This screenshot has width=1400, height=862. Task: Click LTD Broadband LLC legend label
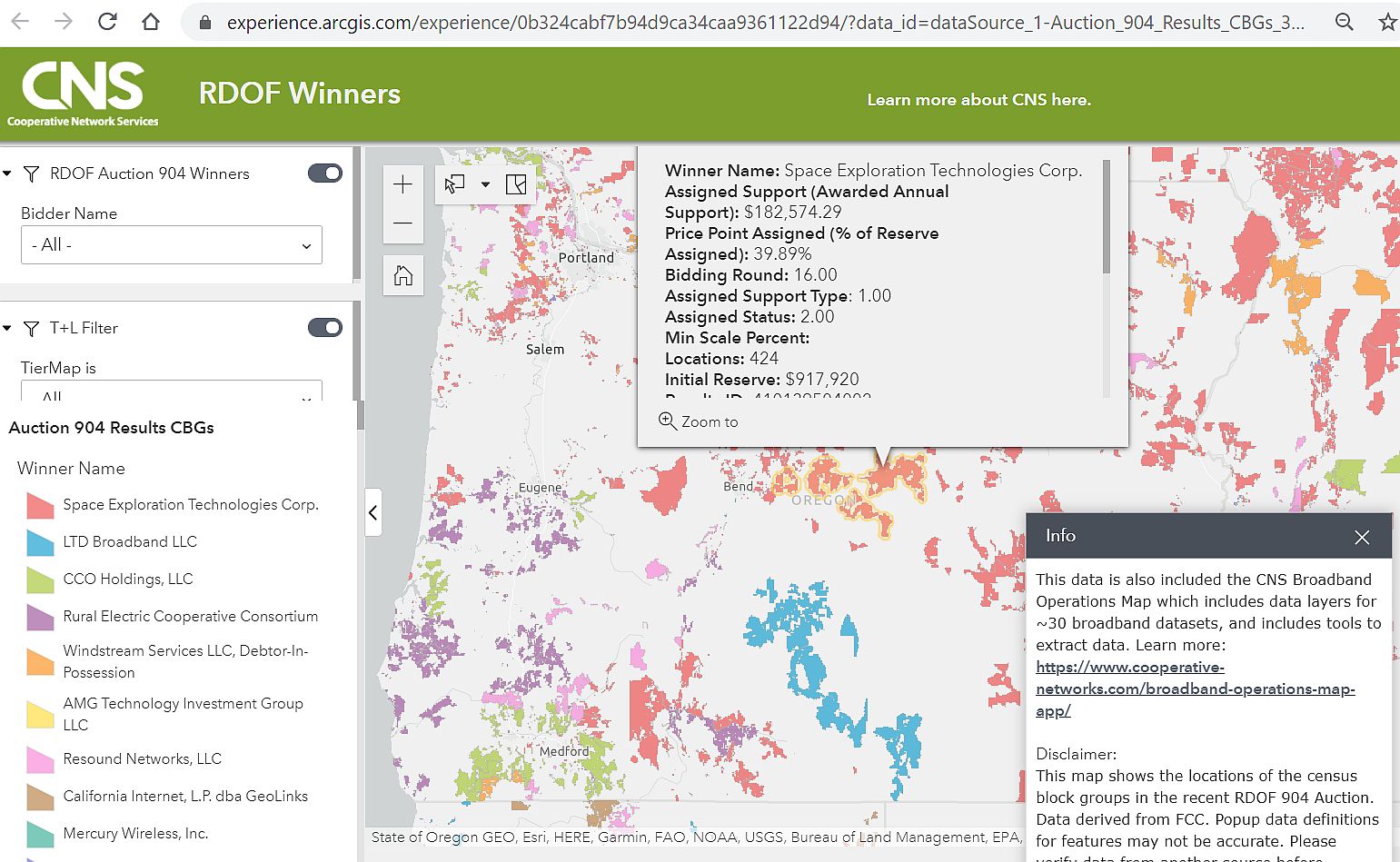(130, 541)
